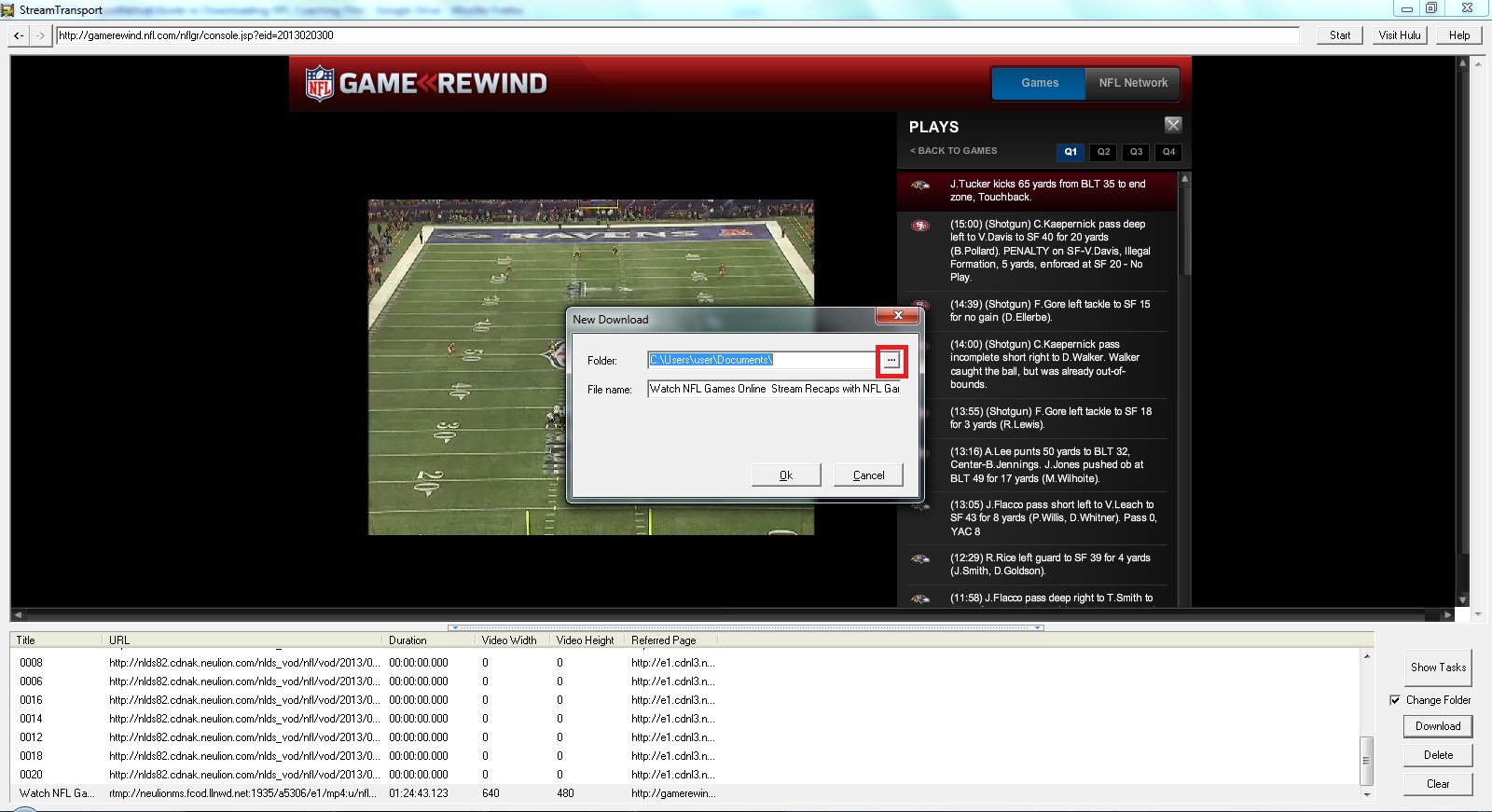Select the row titled 0006

[x=685, y=681]
